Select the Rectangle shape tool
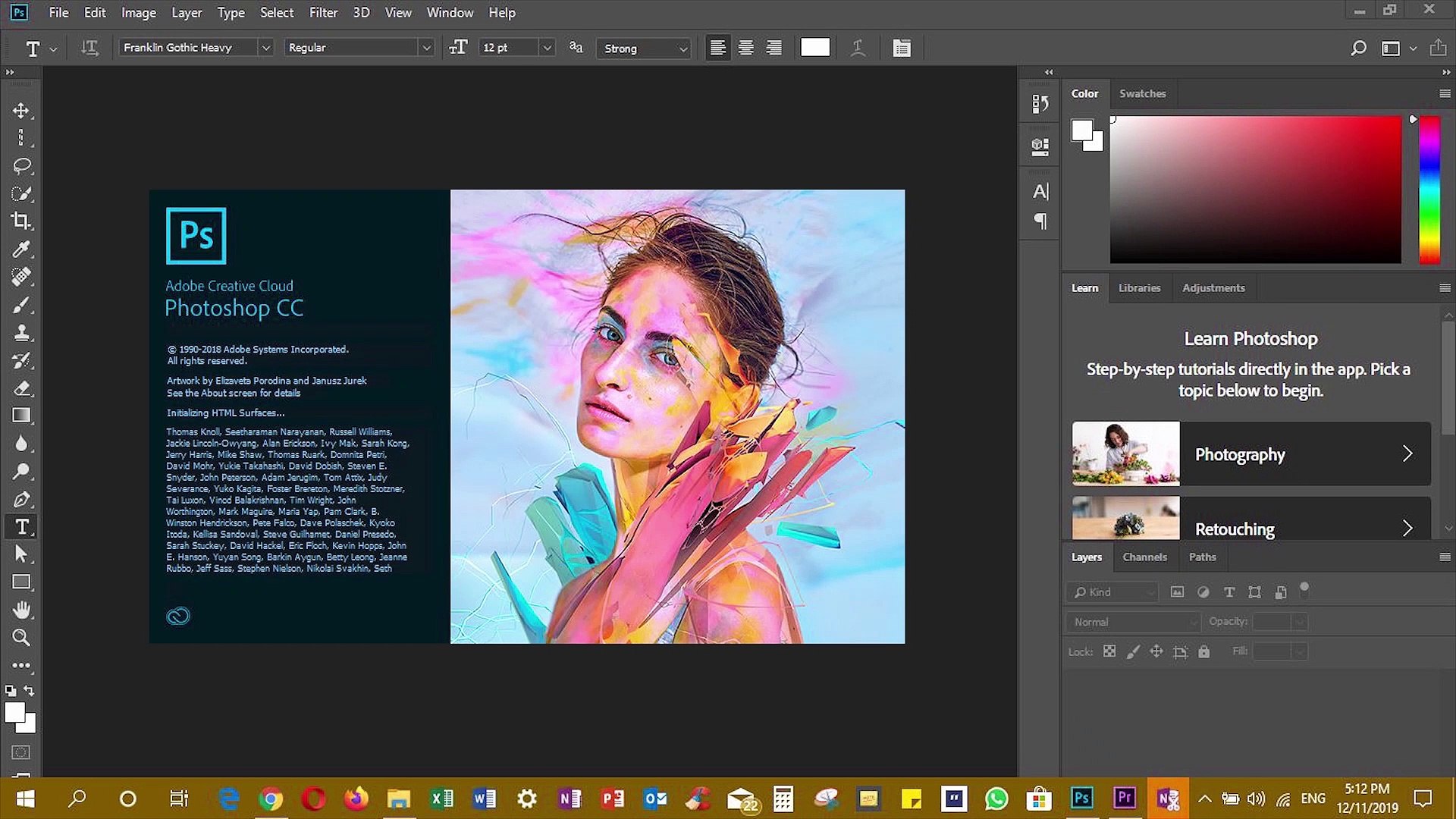 pos(21,582)
